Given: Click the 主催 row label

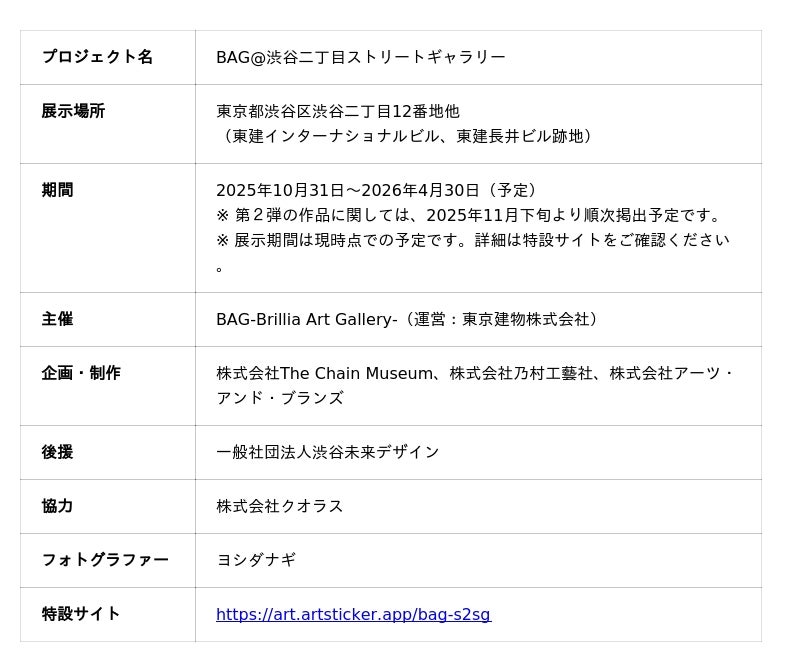Looking at the screenshot, I should click(x=57, y=319).
